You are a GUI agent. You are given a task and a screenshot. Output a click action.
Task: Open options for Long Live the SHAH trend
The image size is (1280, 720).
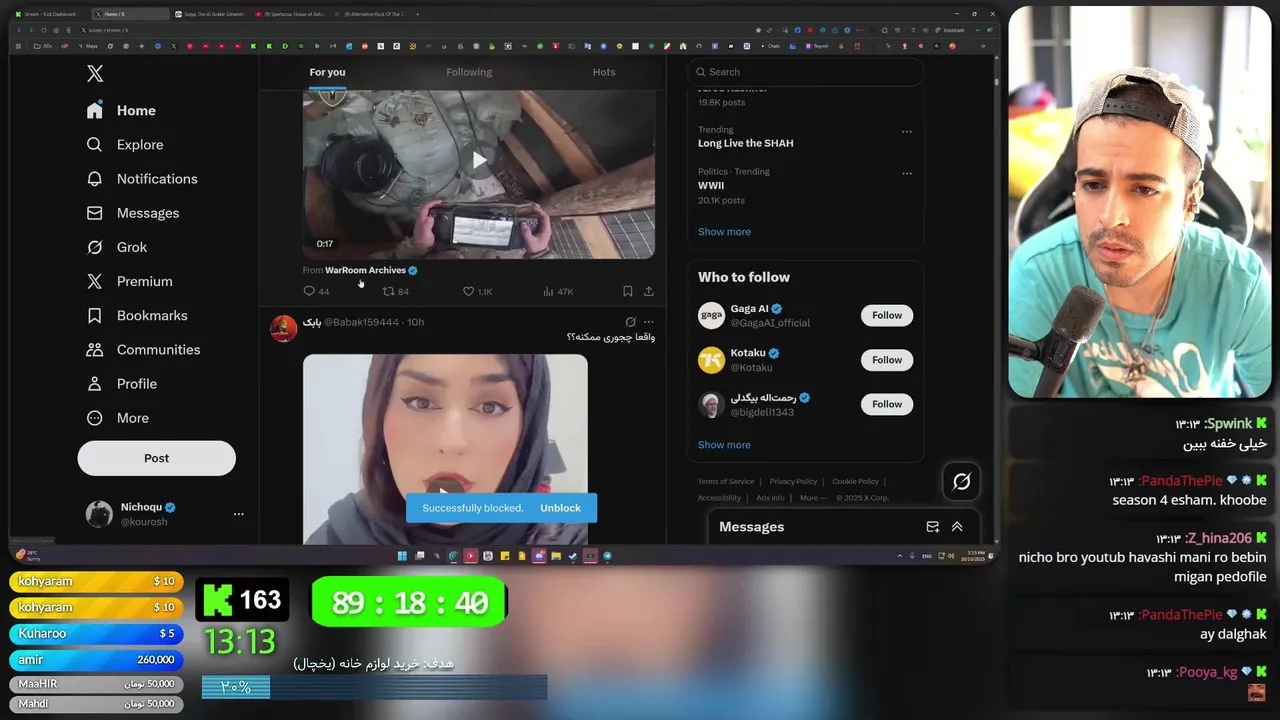coord(907,132)
